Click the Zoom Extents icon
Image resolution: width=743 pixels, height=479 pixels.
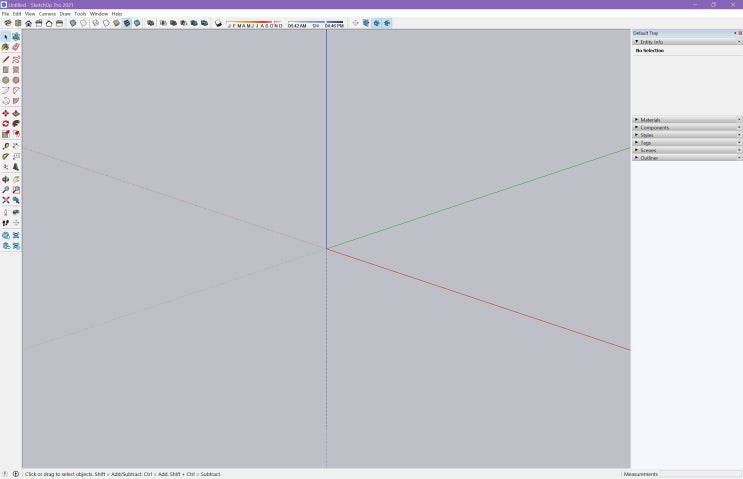click(x=6, y=200)
